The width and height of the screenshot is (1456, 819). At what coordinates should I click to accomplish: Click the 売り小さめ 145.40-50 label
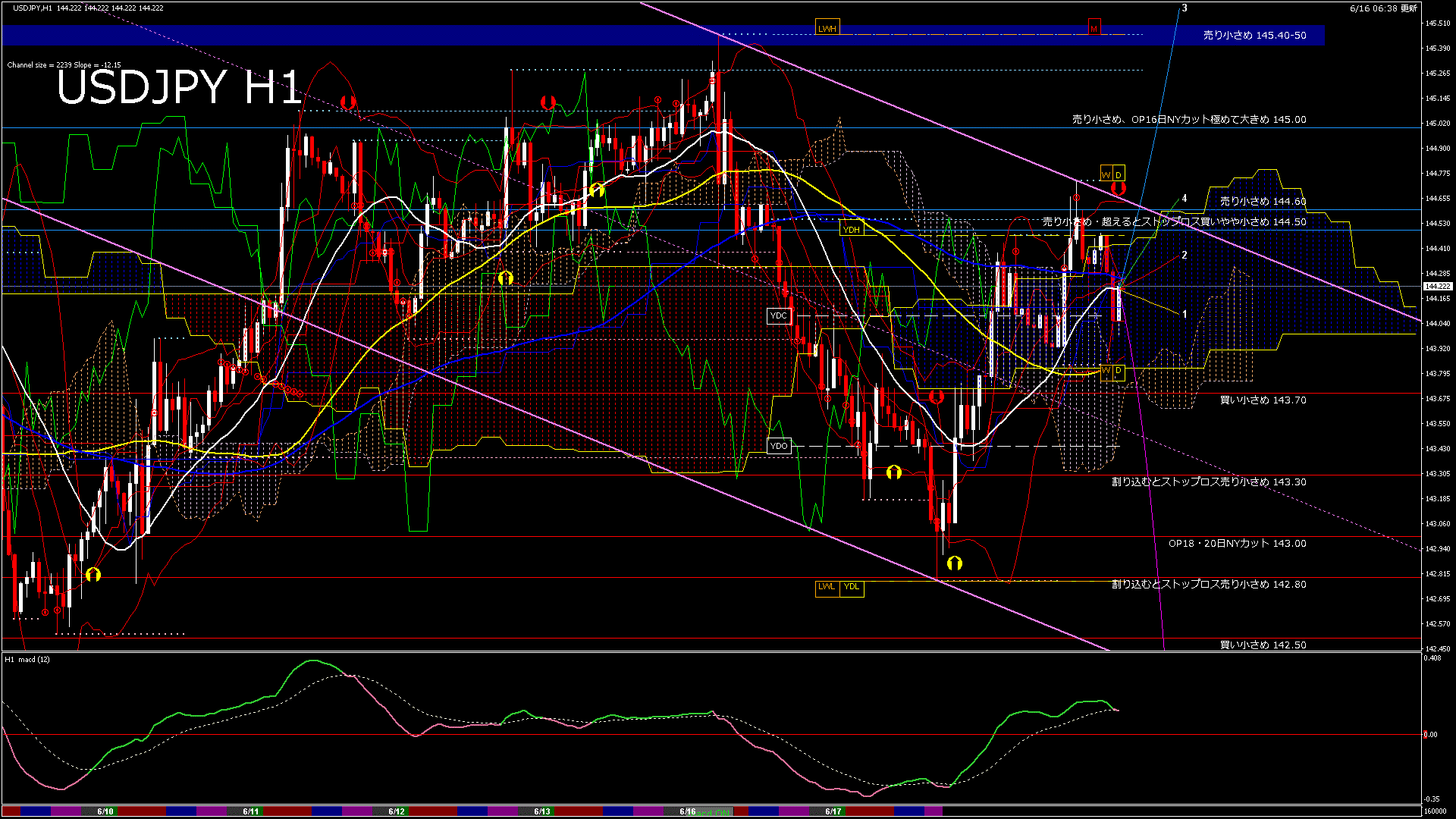click(x=1254, y=35)
